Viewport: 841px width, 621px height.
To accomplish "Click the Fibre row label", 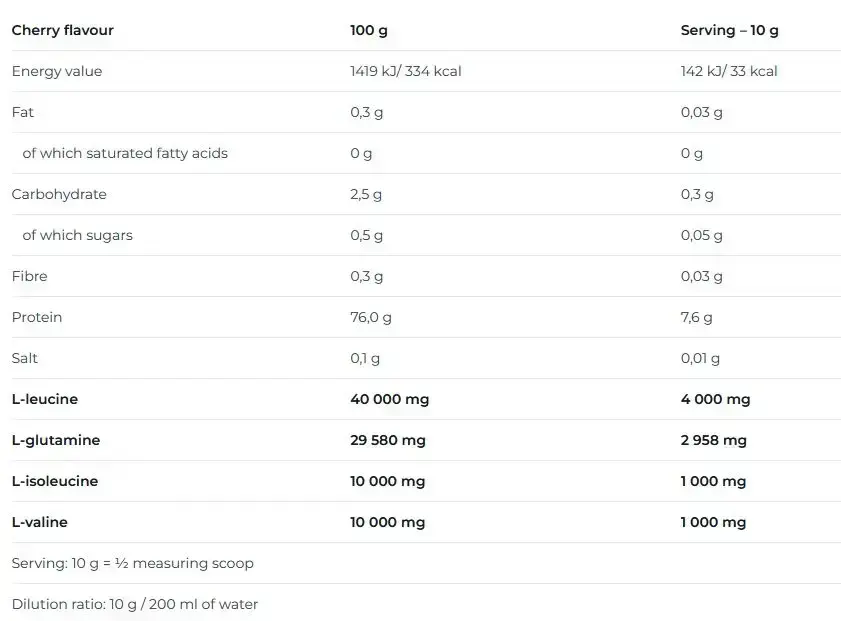I will 29,276.
